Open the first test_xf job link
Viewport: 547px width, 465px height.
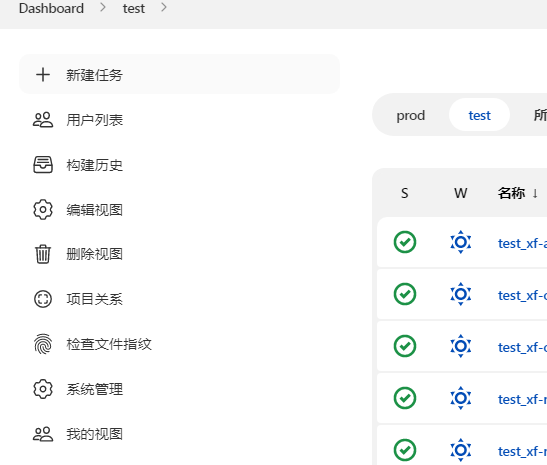(x=522, y=243)
